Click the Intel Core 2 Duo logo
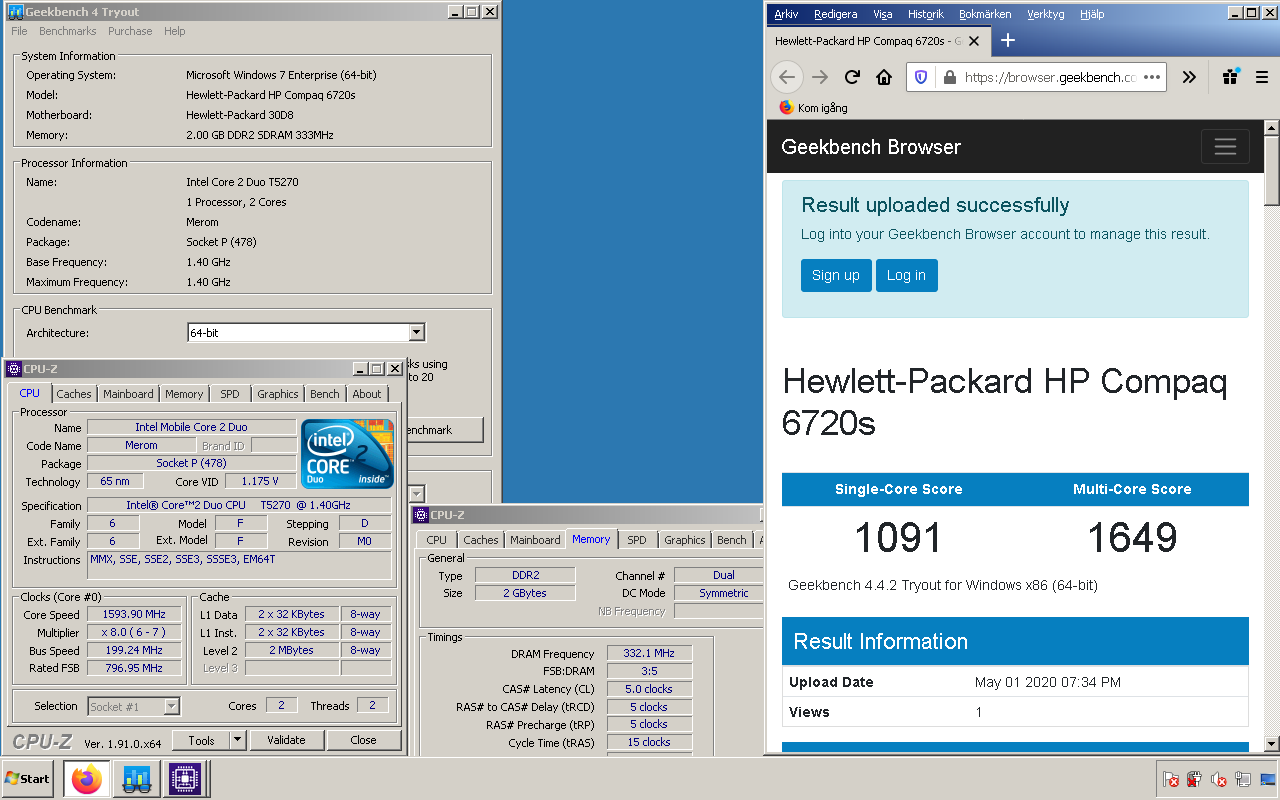Screen dimensions: 1280x800 tap(347, 454)
